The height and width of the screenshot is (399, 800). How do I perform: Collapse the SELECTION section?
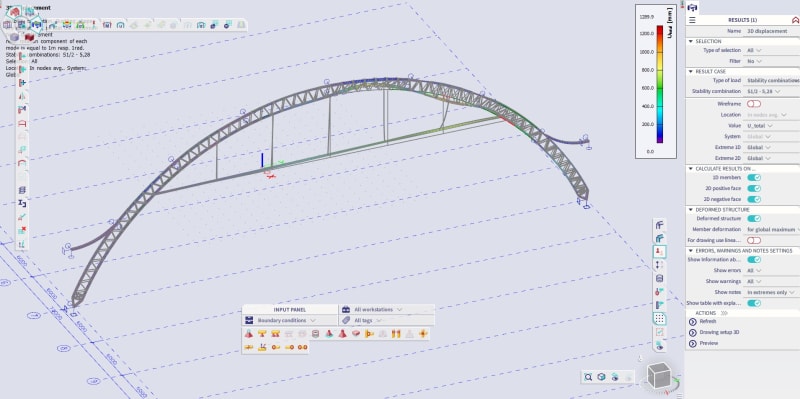pos(691,41)
